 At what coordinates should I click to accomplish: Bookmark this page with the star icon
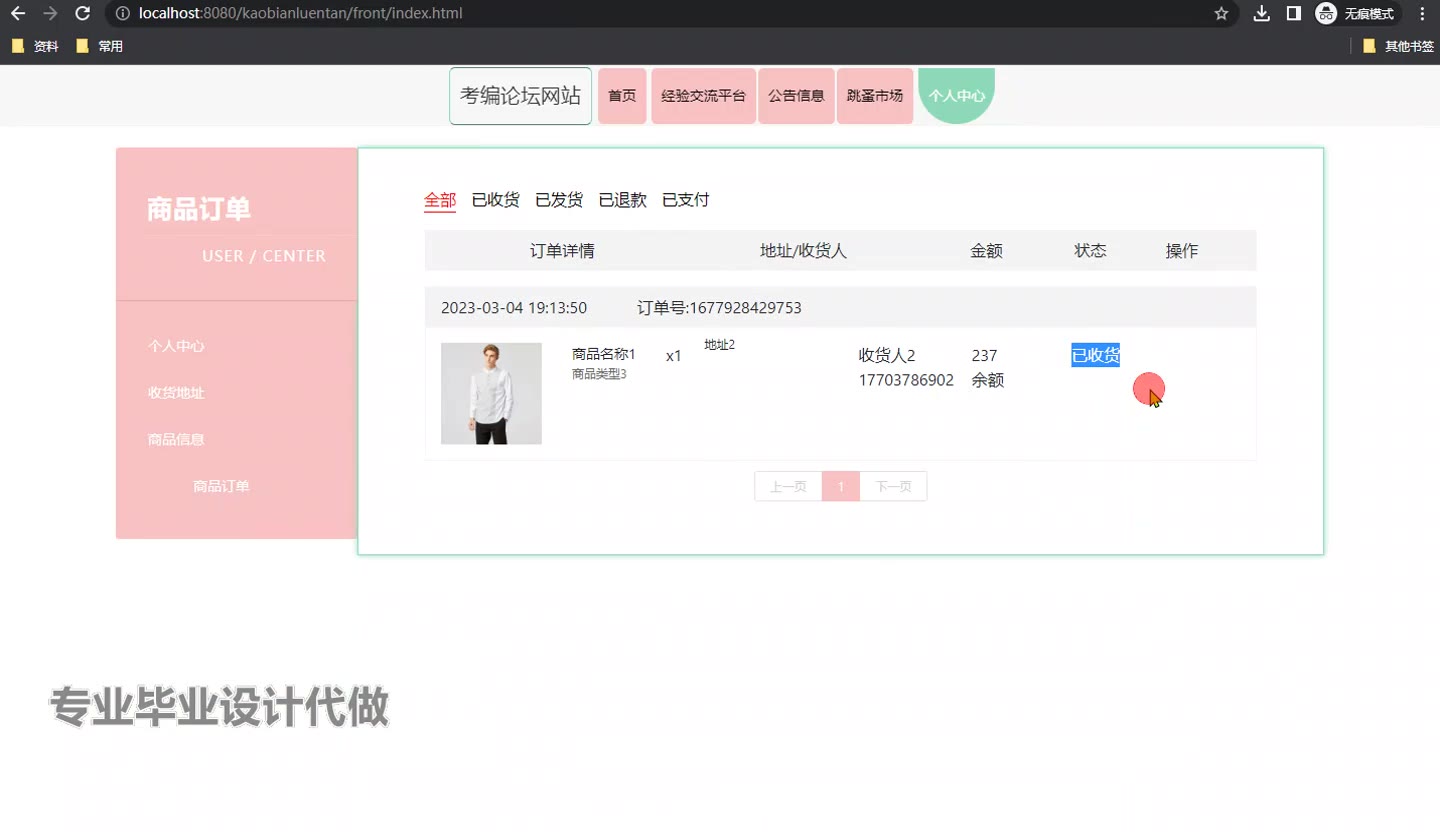[1221, 14]
